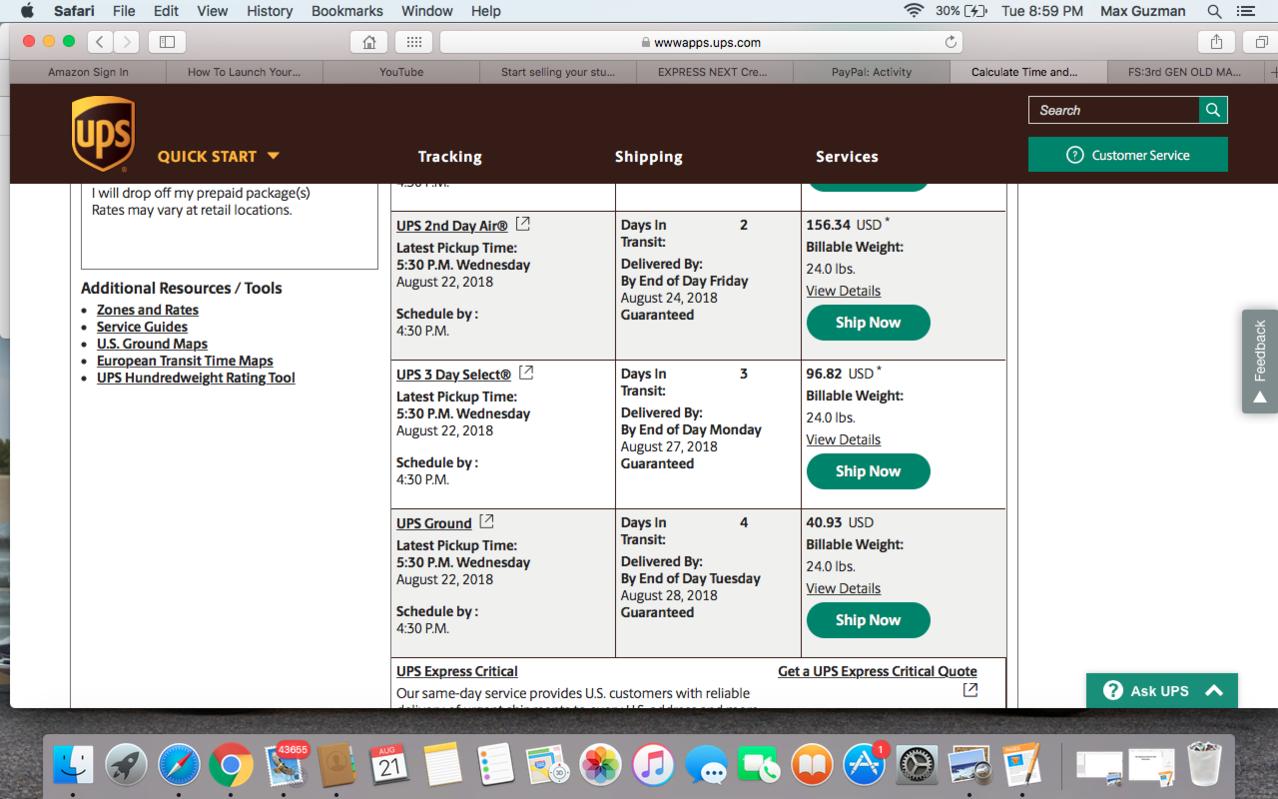The height and width of the screenshot is (799, 1278).
Task: Open the Zones and Rates link
Action: [147, 310]
